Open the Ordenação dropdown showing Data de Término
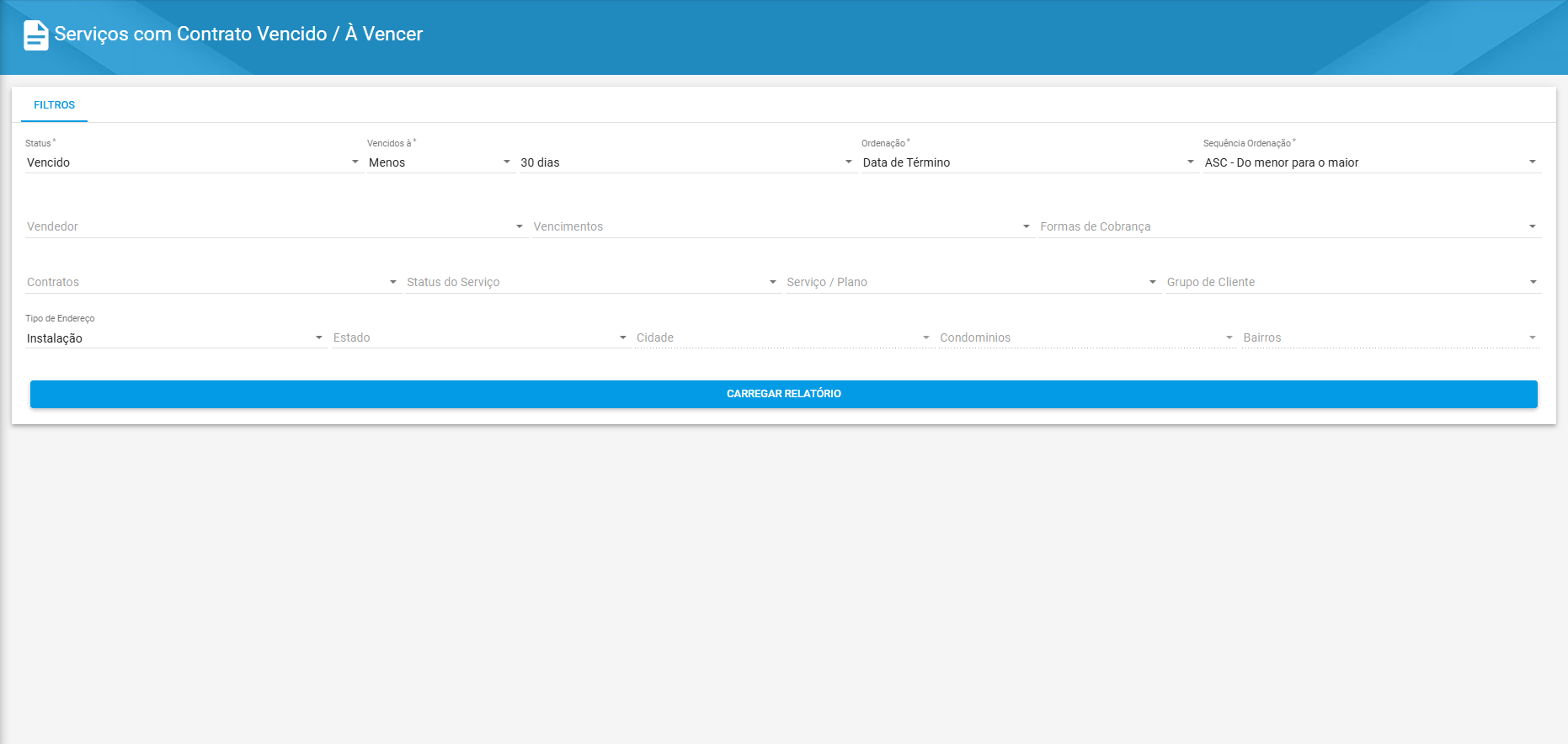The image size is (1568, 744). (x=1029, y=162)
